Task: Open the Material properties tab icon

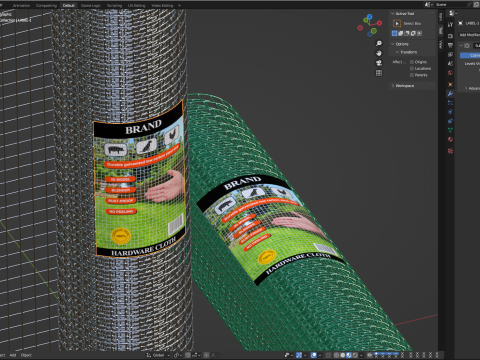Action: point(450,139)
